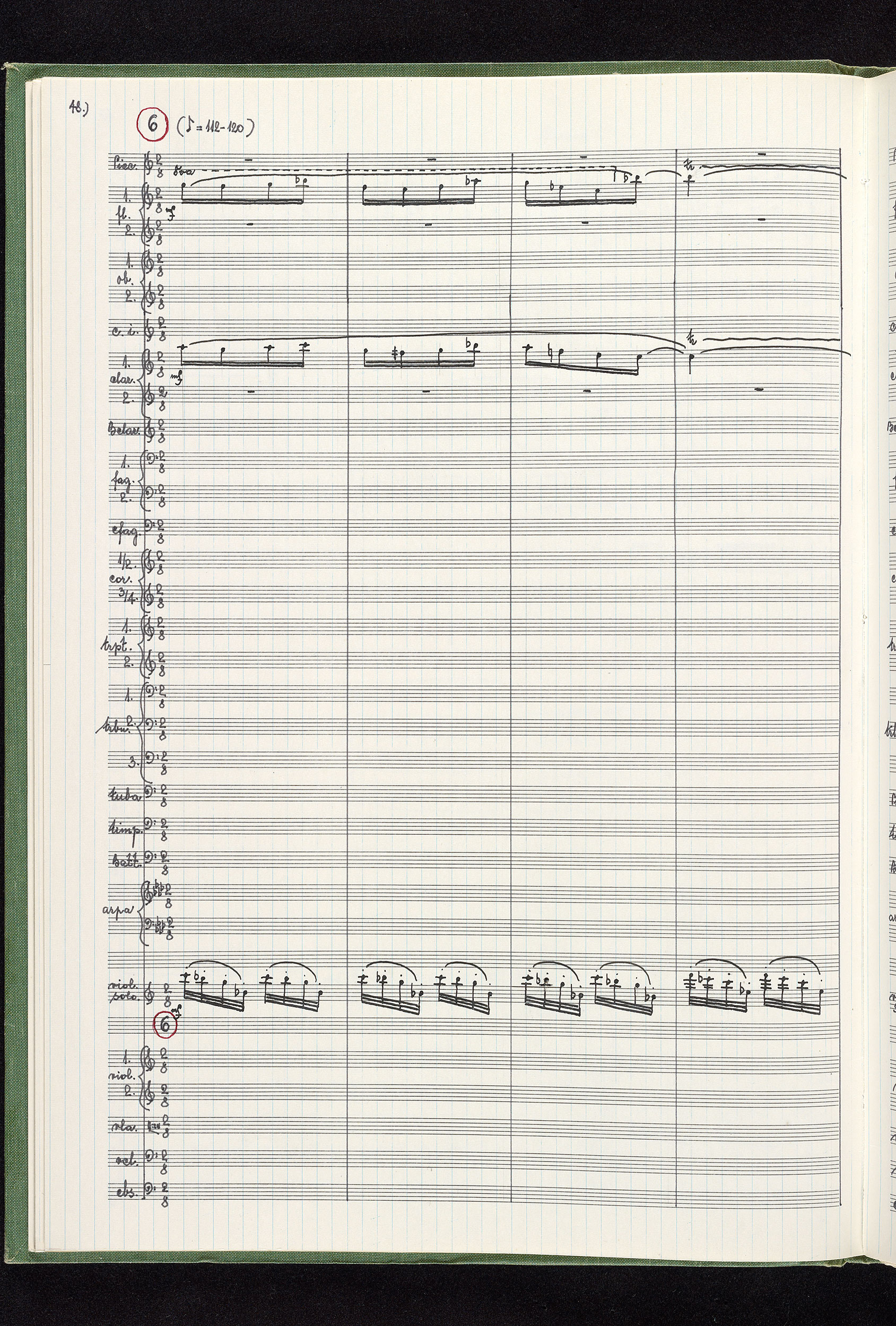Click the batt. instrument label
896x1326 pixels.
tap(125, 861)
